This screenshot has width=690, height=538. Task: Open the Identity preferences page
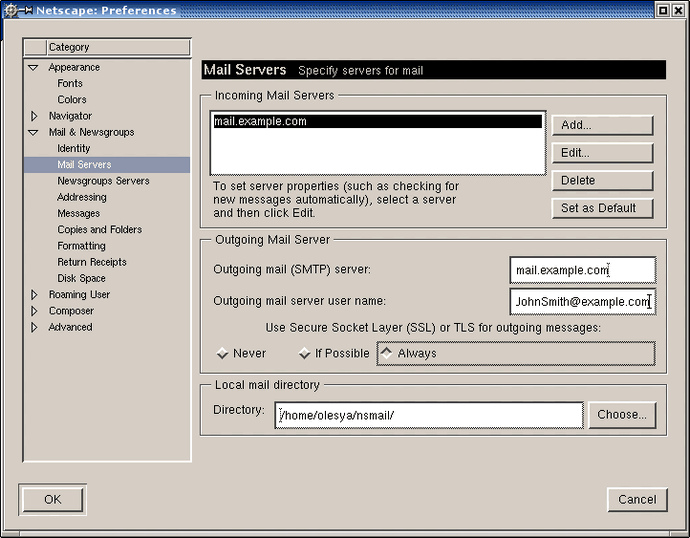coord(73,148)
